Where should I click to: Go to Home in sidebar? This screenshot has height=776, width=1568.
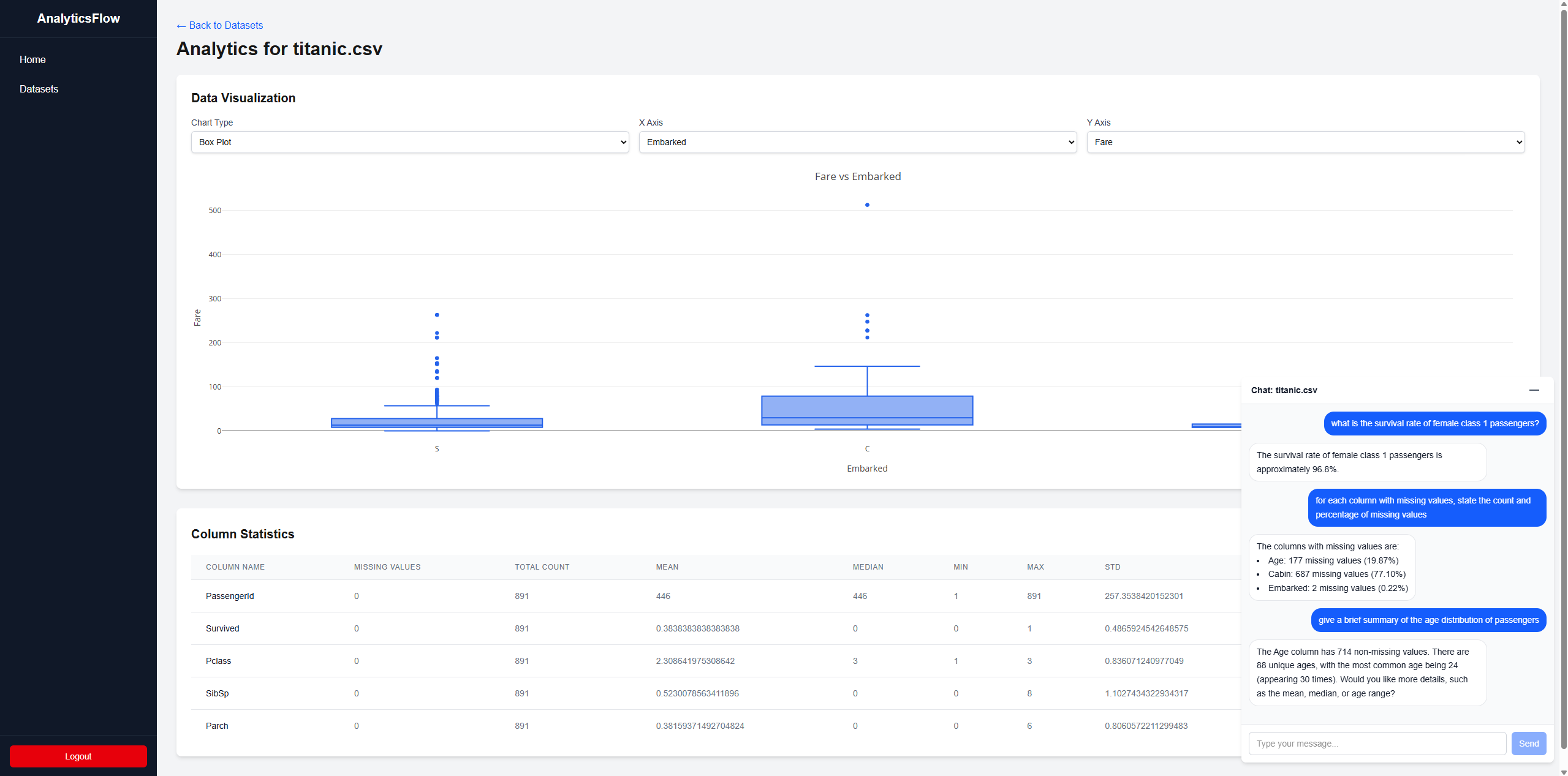(x=32, y=59)
